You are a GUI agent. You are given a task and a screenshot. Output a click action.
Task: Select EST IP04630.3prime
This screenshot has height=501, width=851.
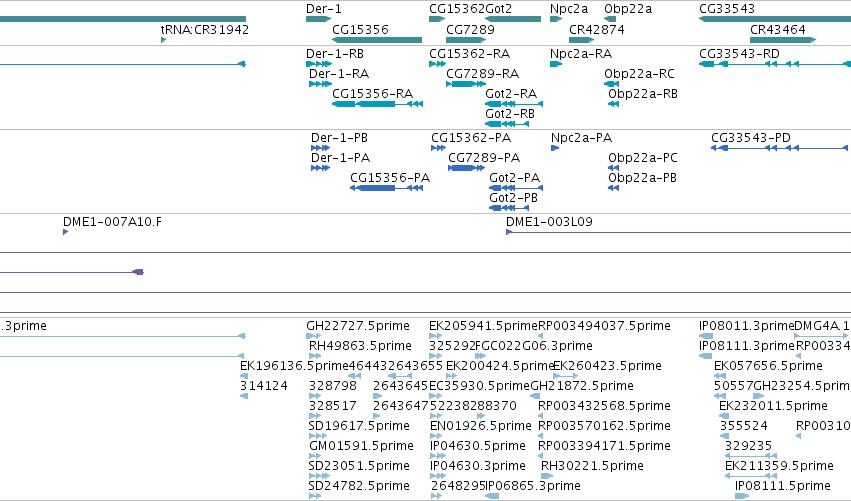tap(478, 466)
